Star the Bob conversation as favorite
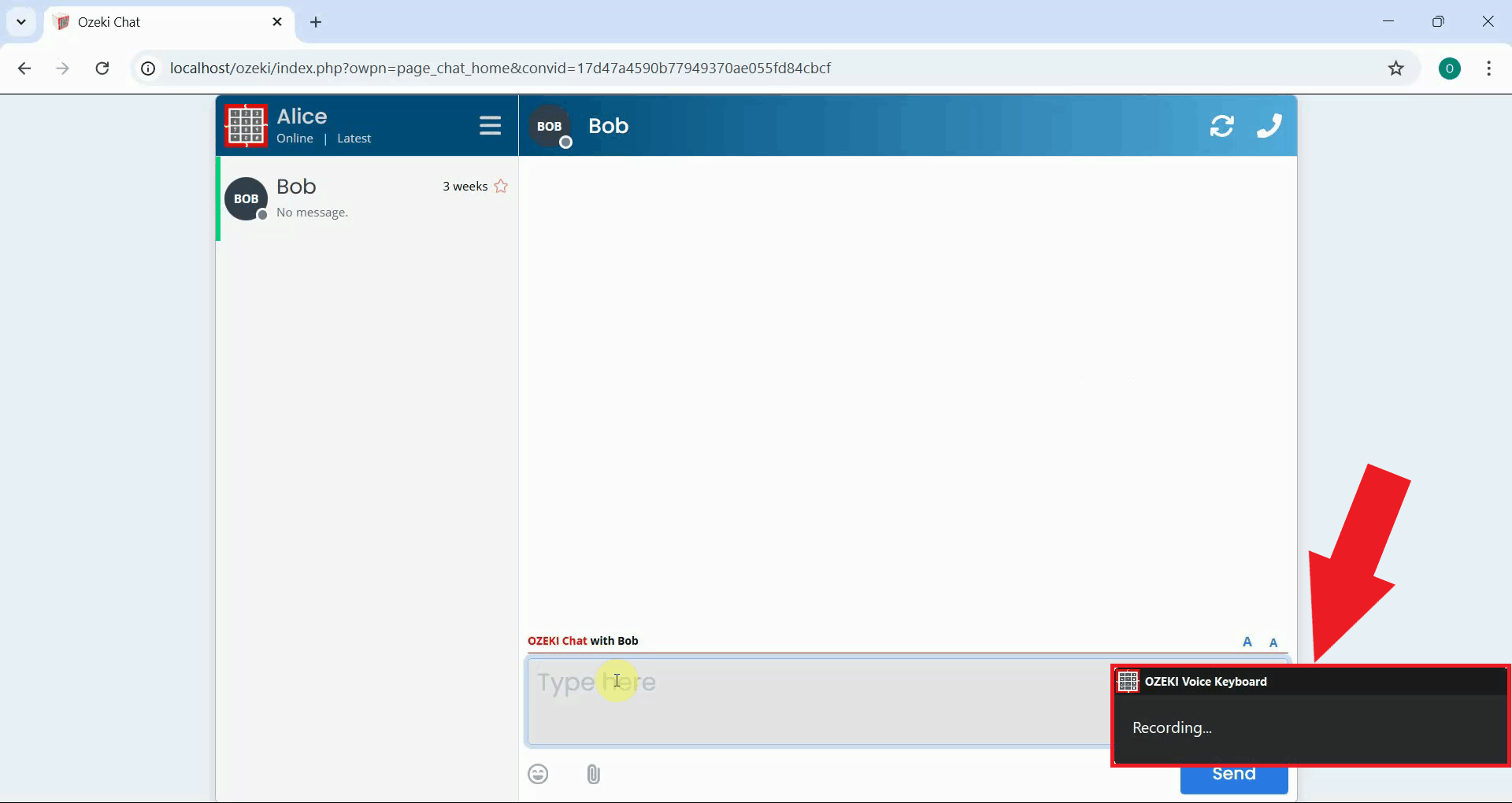The width and height of the screenshot is (1512, 803). coord(502,186)
